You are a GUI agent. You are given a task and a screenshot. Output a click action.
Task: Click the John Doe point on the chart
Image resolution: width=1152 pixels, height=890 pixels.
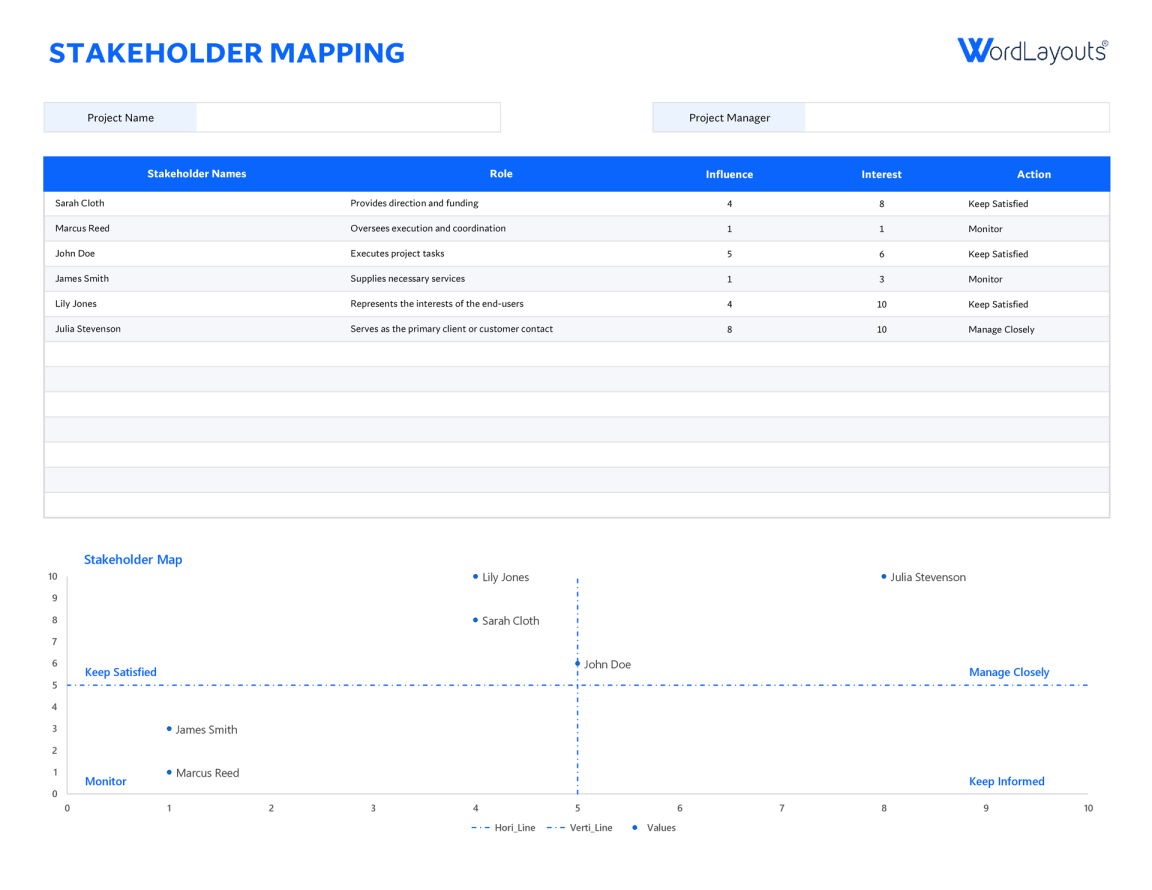pos(577,662)
